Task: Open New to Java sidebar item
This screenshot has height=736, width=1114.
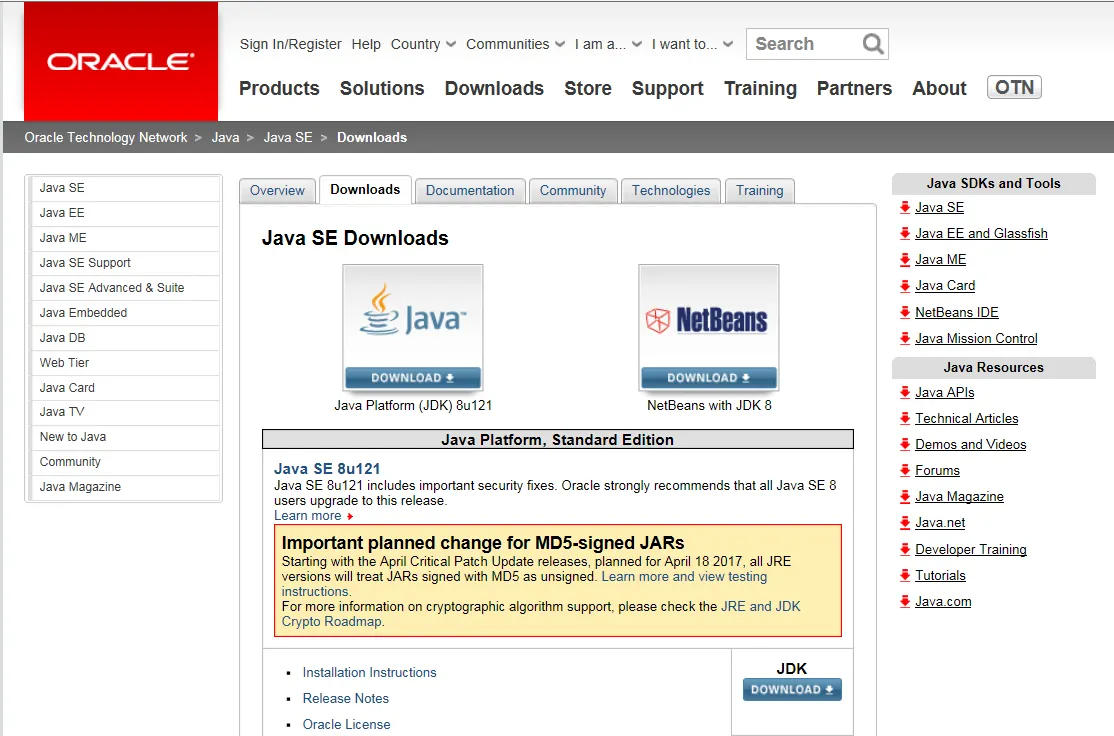Action: (125, 437)
